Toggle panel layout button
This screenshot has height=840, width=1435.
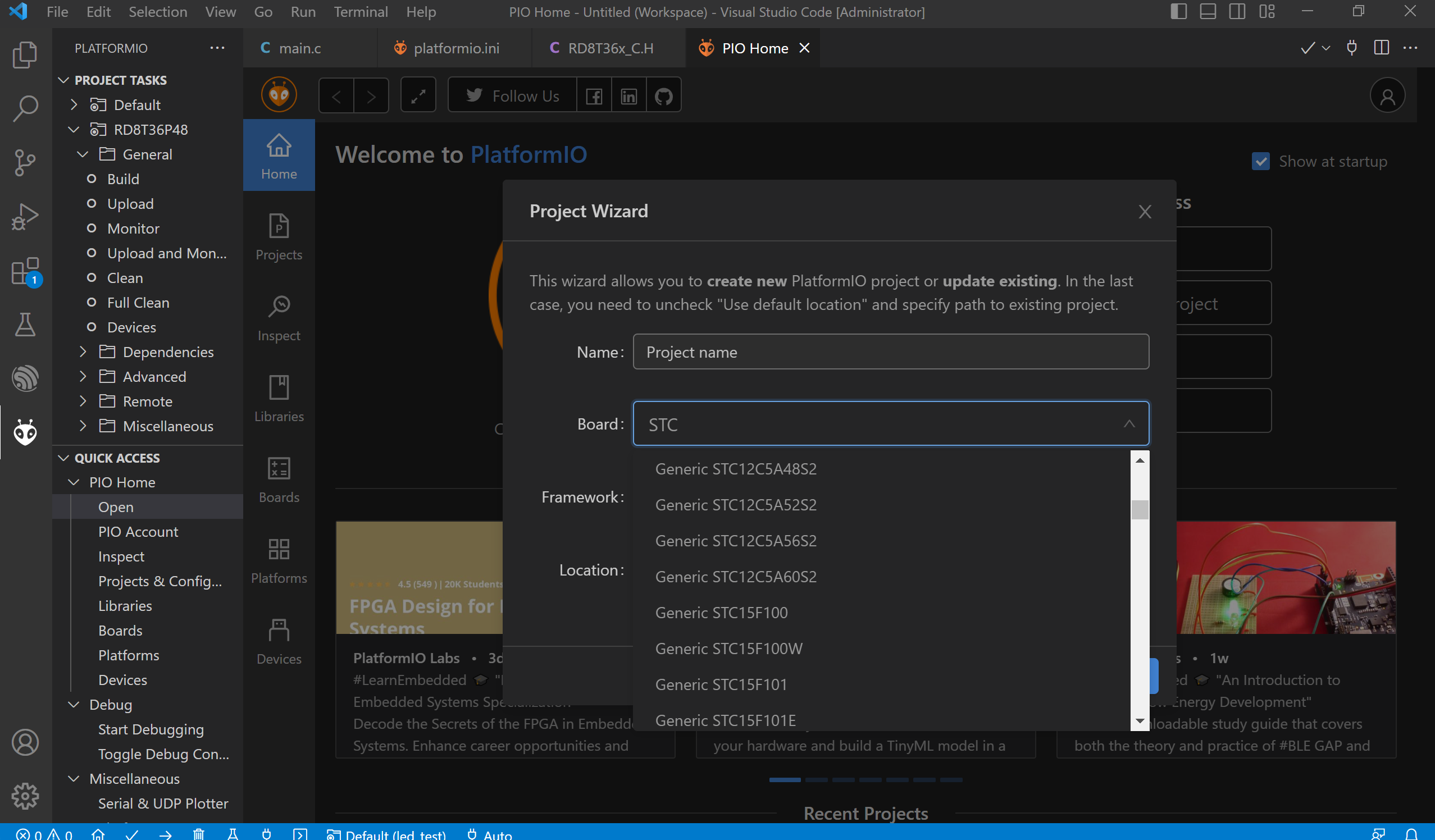coord(1208,11)
